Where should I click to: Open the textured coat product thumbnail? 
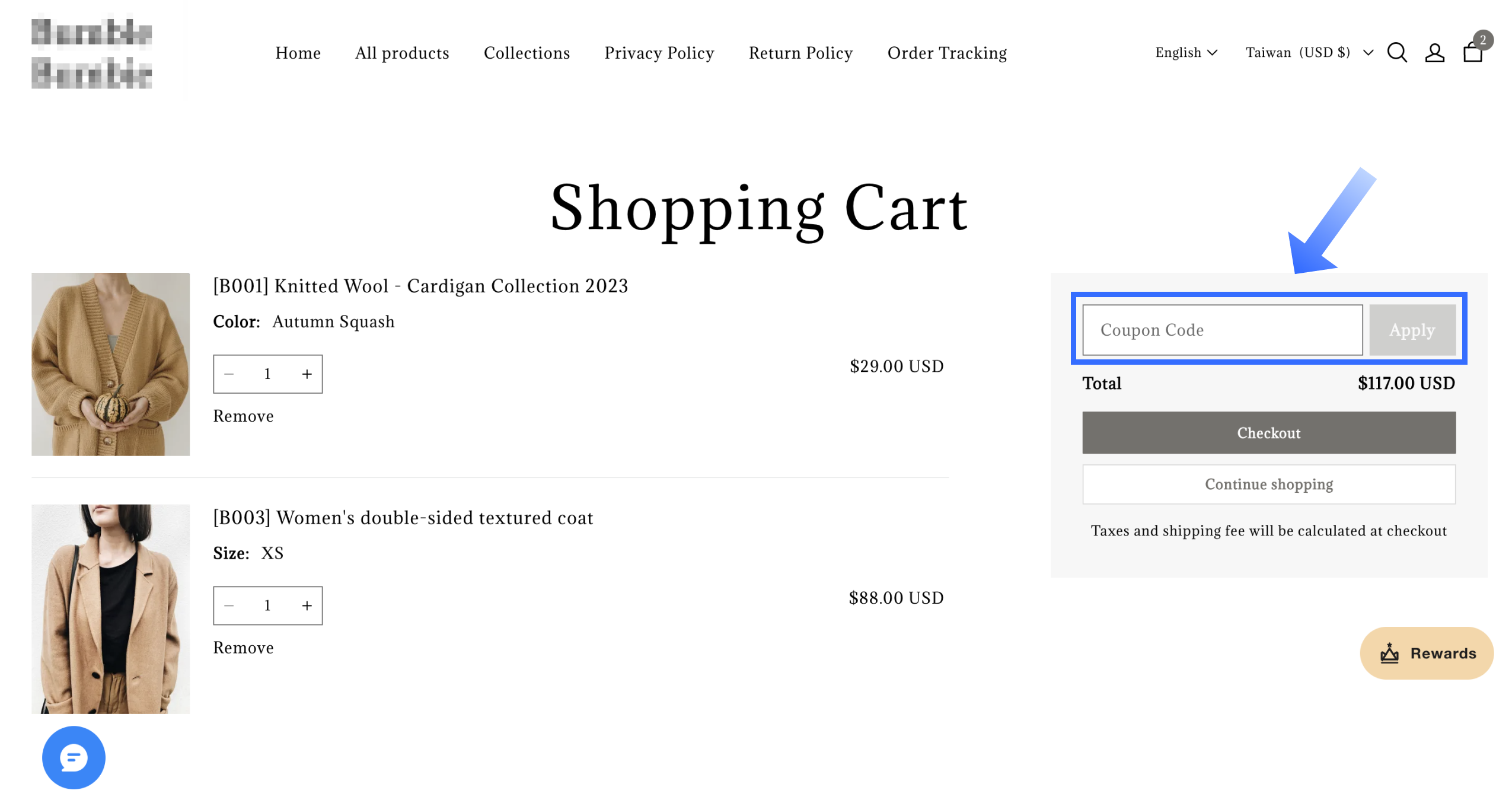(x=110, y=608)
